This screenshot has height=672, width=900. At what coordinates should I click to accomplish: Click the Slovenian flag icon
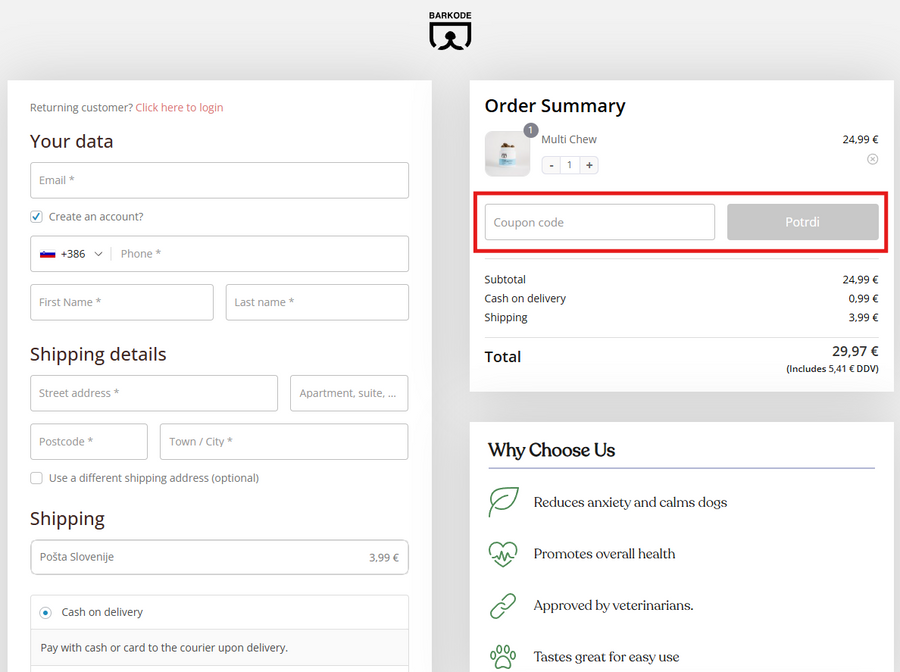click(x=47, y=254)
